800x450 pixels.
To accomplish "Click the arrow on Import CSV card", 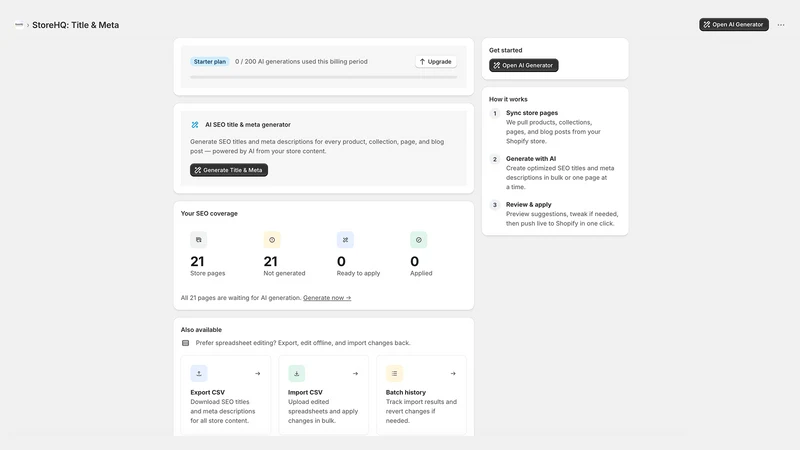I will (x=355, y=373).
